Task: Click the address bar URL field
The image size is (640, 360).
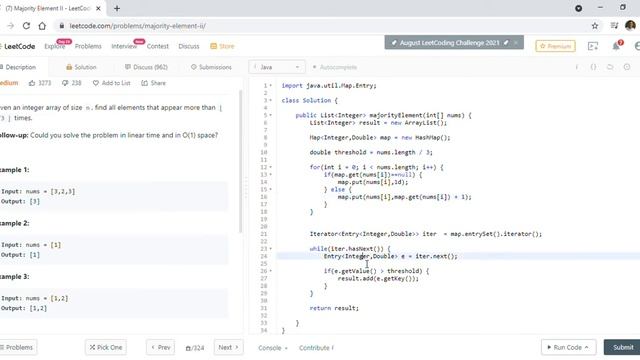Action: pos(322,26)
